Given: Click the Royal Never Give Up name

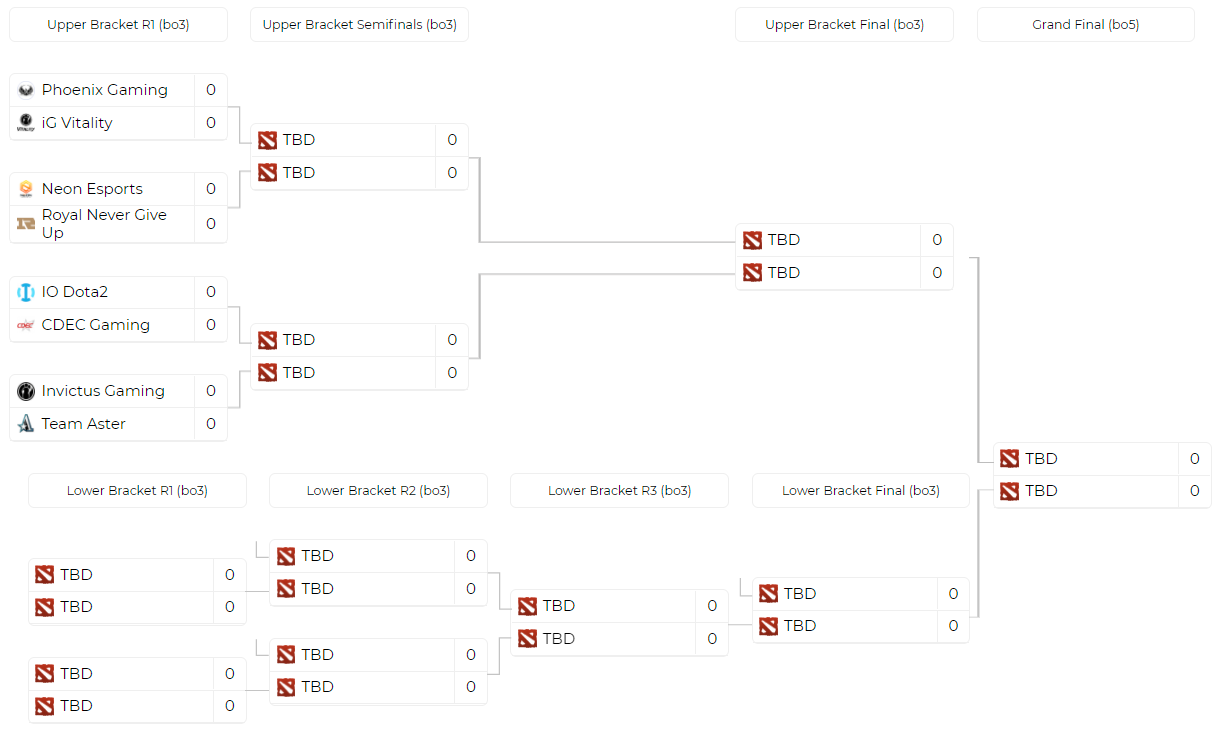Looking at the screenshot, I should point(104,224).
